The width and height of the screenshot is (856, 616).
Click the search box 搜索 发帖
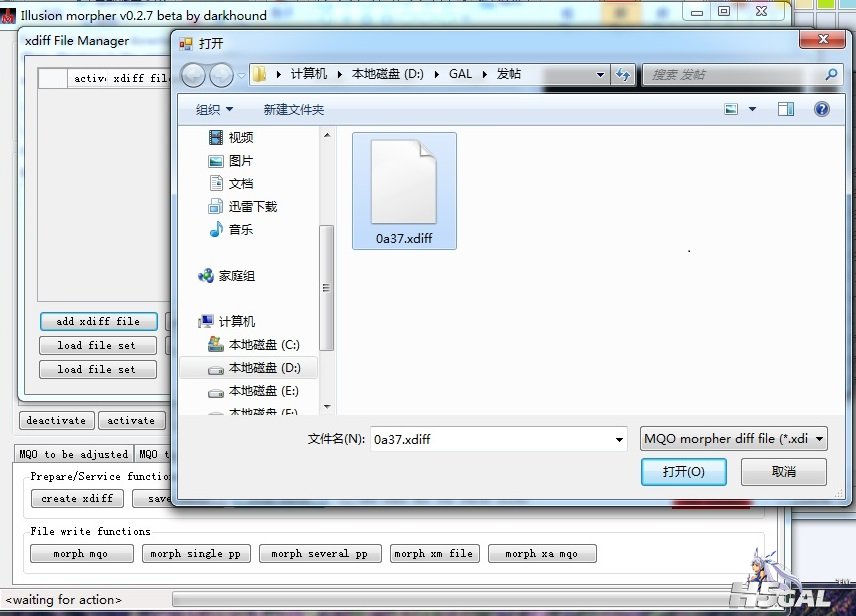pyautogui.click(x=735, y=75)
